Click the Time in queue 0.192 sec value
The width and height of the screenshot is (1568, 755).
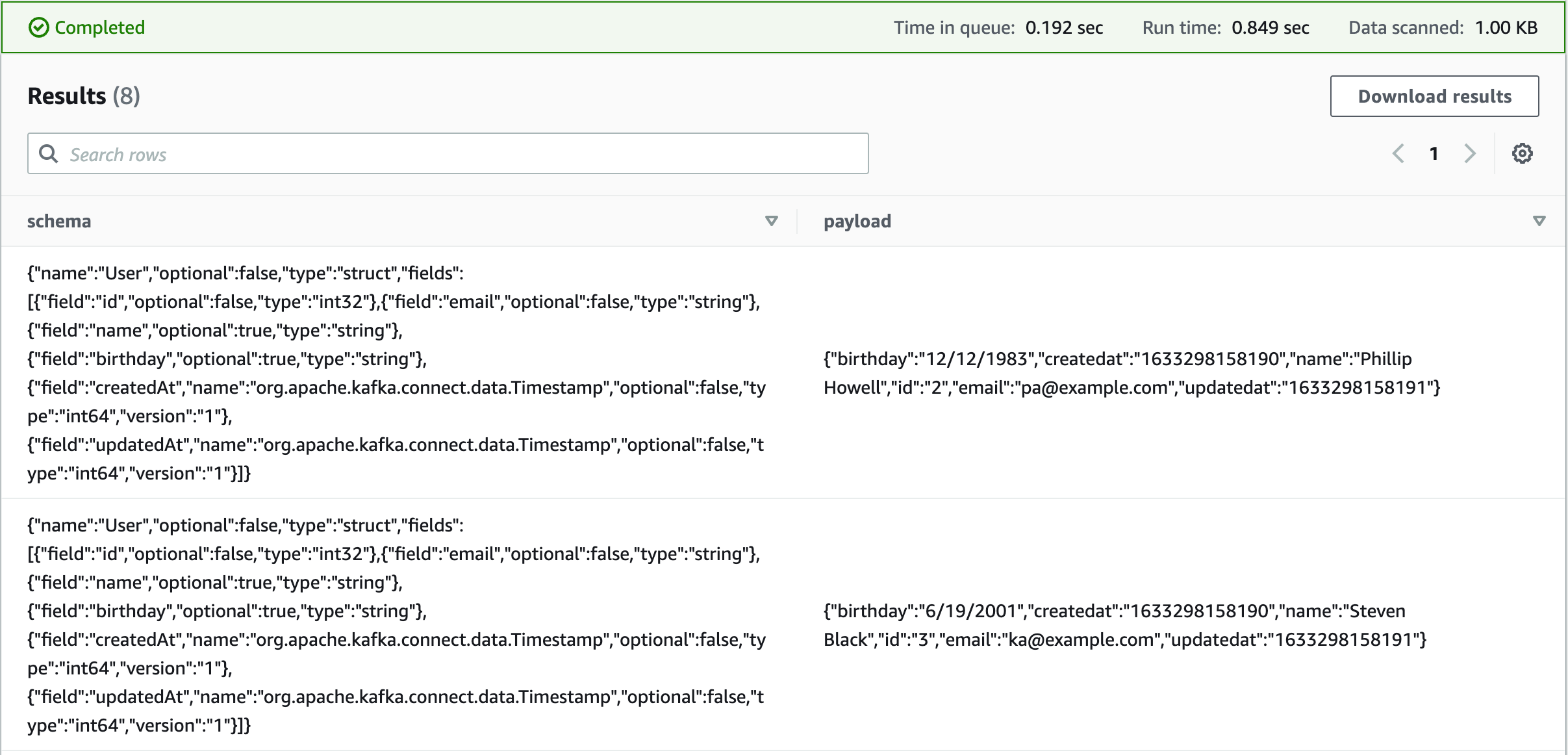pyautogui.click(x=1063, y=28)
